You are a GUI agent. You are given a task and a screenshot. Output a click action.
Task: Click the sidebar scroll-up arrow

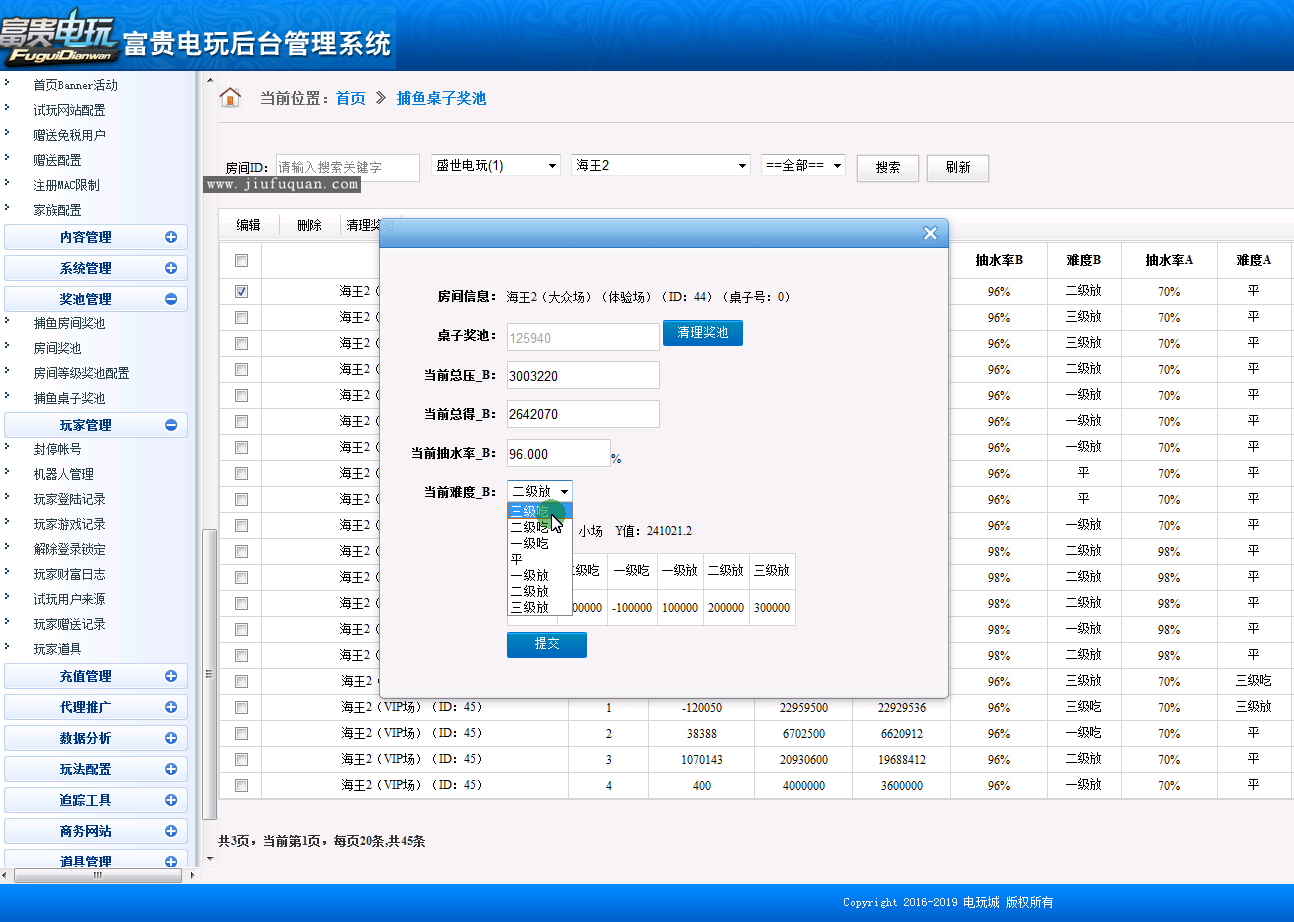[x=209, y=80]
